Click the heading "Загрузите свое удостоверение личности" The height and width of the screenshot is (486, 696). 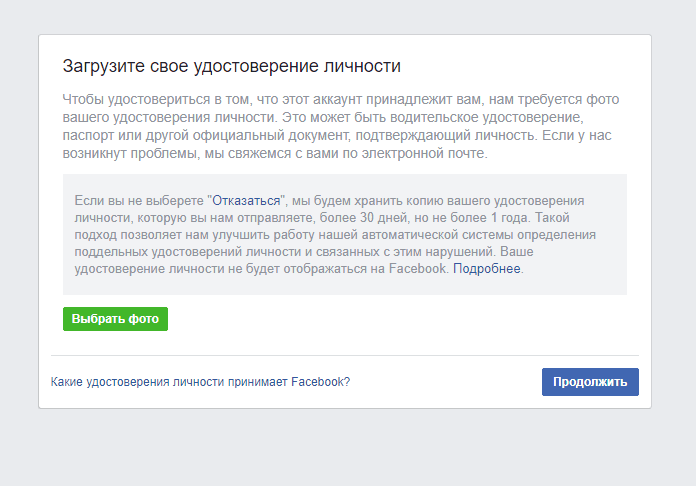pyautogui.click(x=232, y=66)
